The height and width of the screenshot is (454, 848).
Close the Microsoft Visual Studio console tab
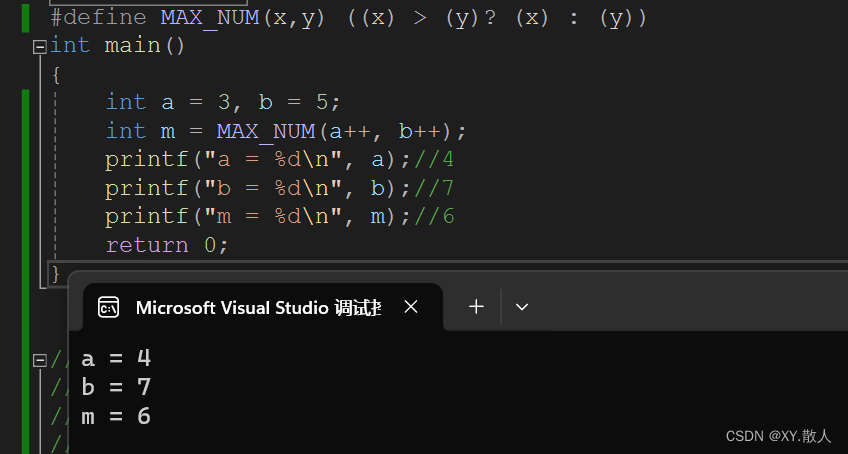click(x=410, y=307)
